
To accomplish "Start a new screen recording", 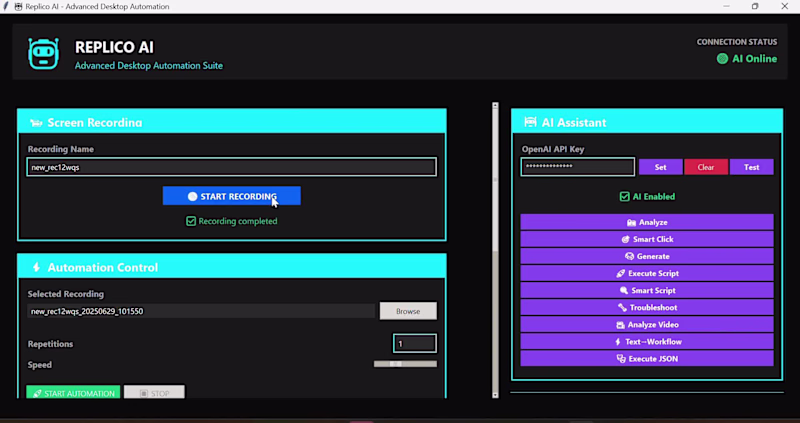I will click(232, 196).
